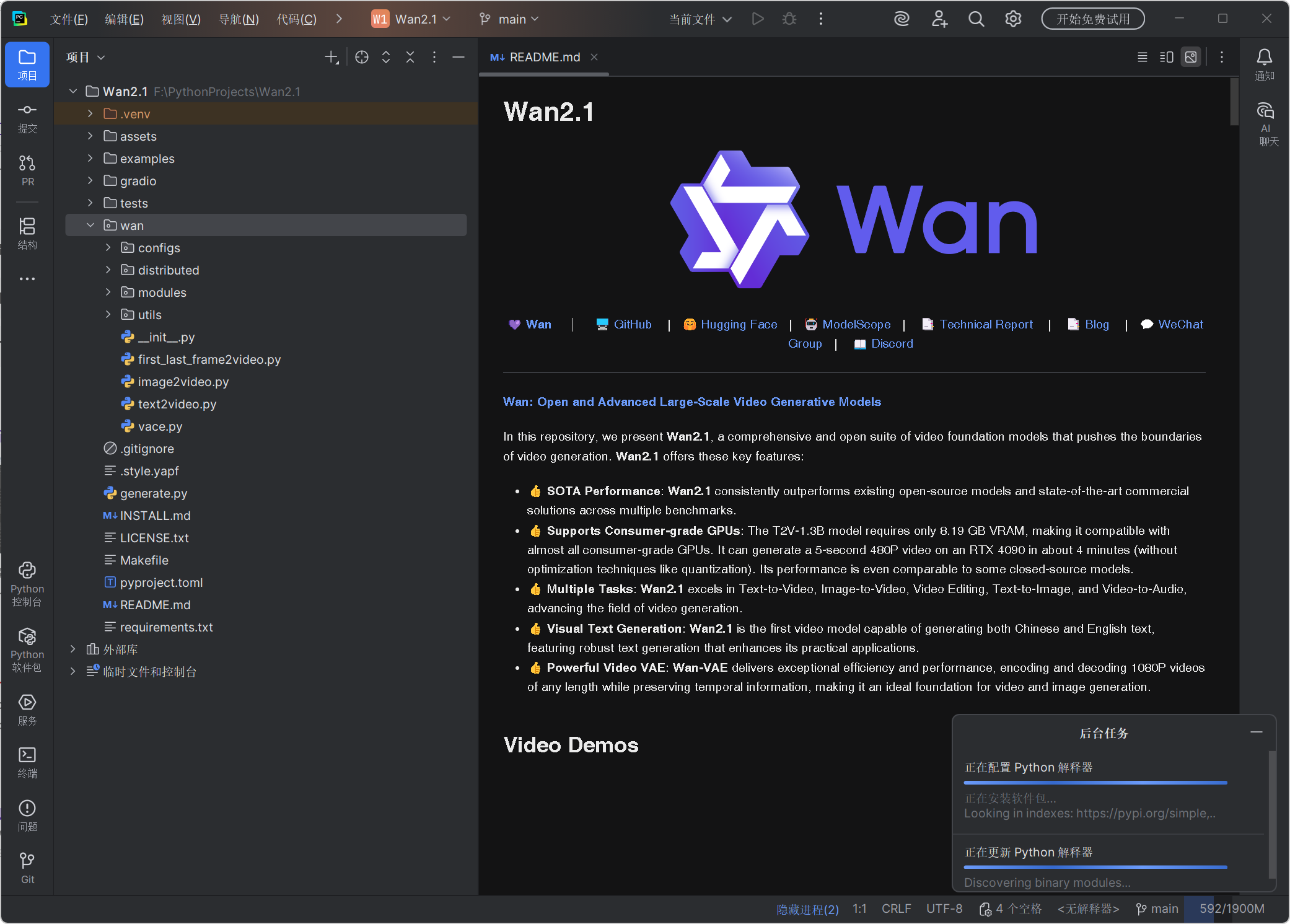
Task: Collapse all items in project tree
Action: pos(410,58)
